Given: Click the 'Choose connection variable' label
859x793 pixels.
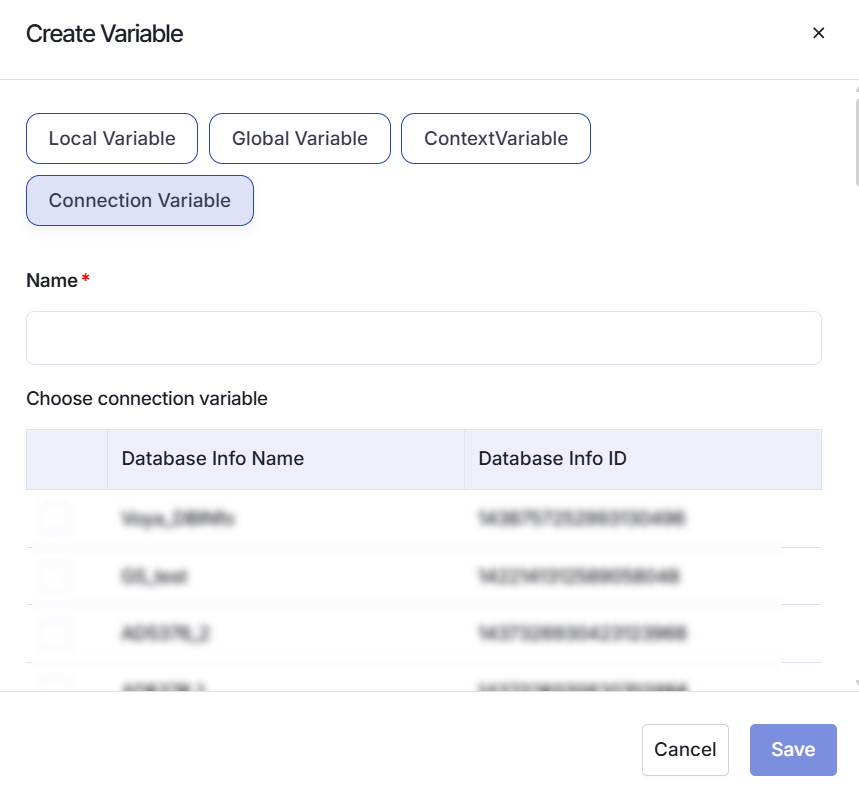Looking at the screenshot, I should pos(147,399).
